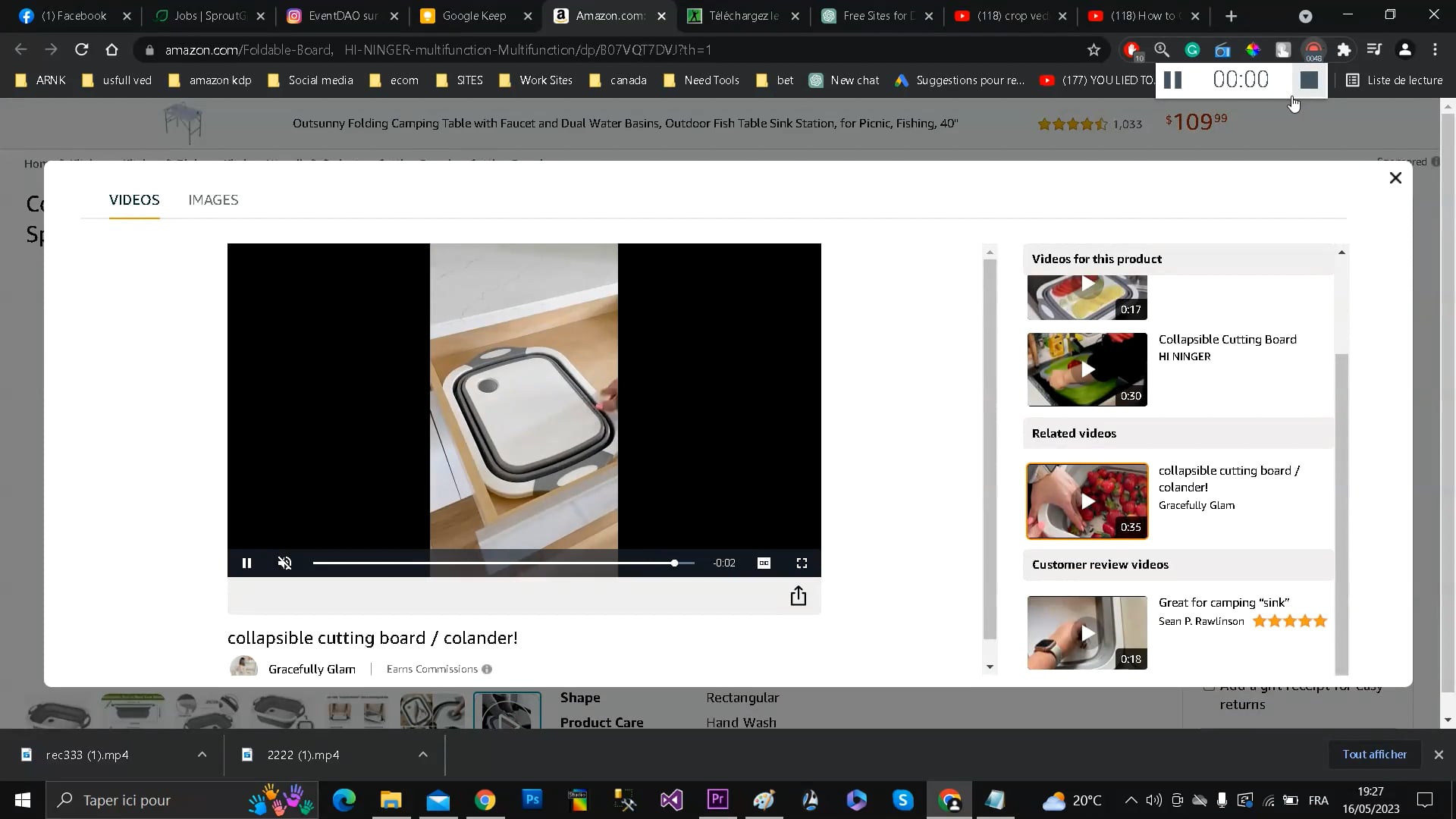Viewport: 1456px width, 819px height.
Task: Expand the 2222 (1).mp4 download menu
Action: (422, 755)
